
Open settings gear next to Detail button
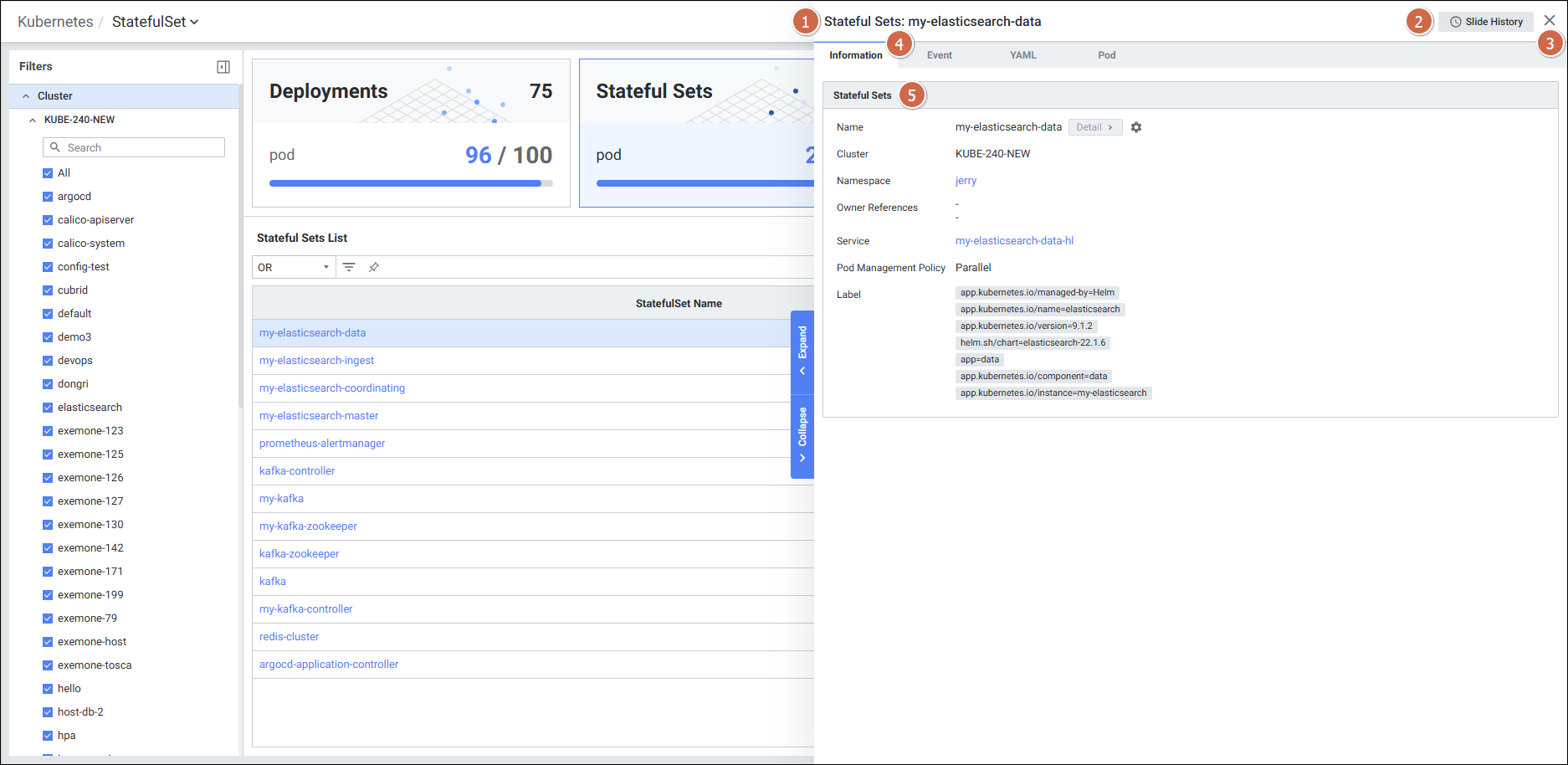pyautogui.click(x=1136, y=127)
